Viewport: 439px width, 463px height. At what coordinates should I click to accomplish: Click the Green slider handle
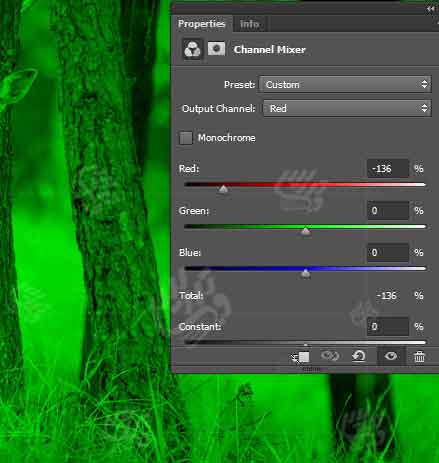pos(306,231)
